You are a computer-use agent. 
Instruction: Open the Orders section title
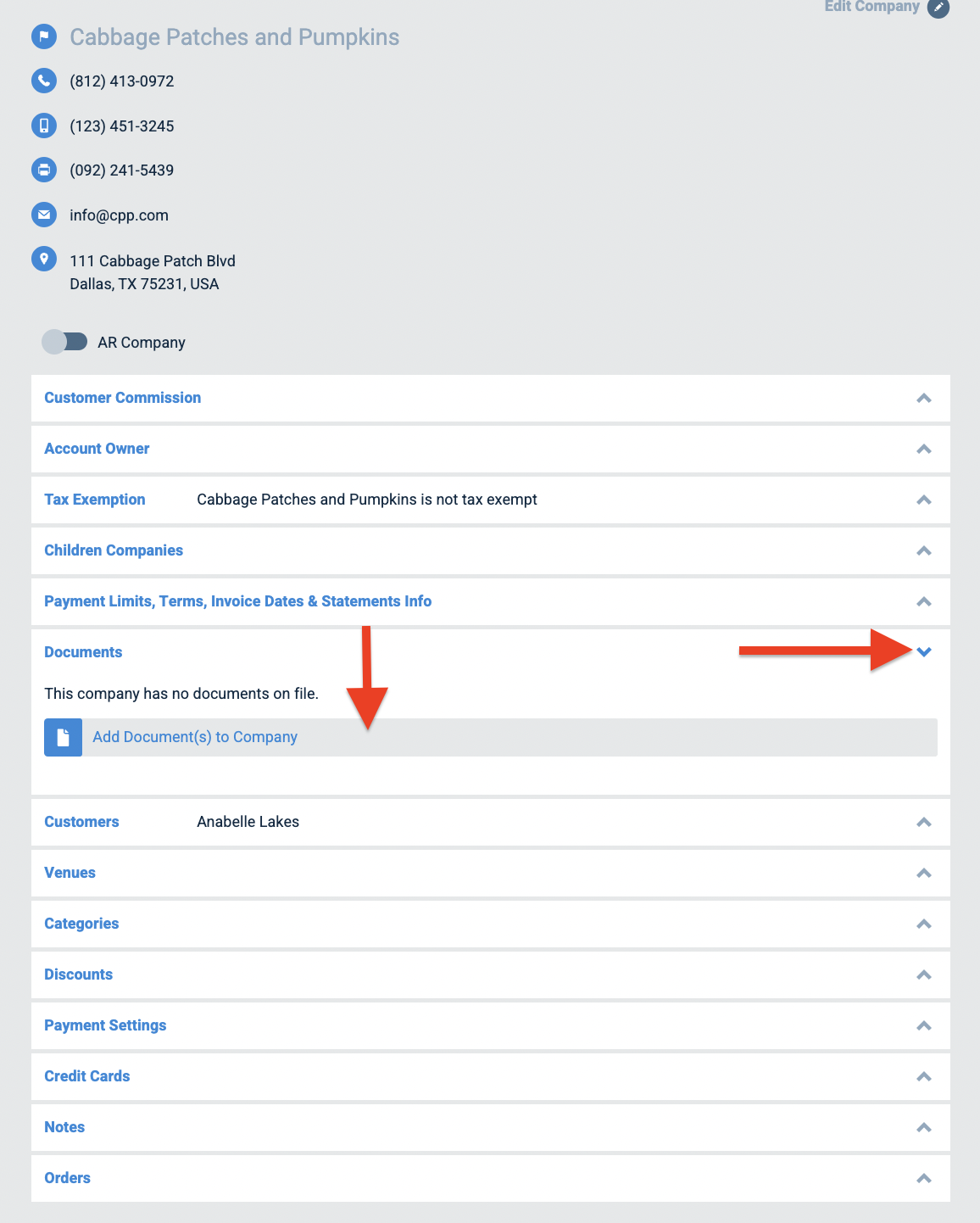[67, 1178]
